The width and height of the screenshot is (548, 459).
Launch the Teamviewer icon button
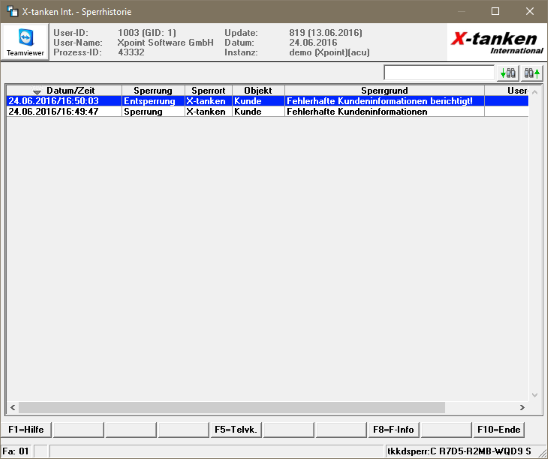[25, 42]
